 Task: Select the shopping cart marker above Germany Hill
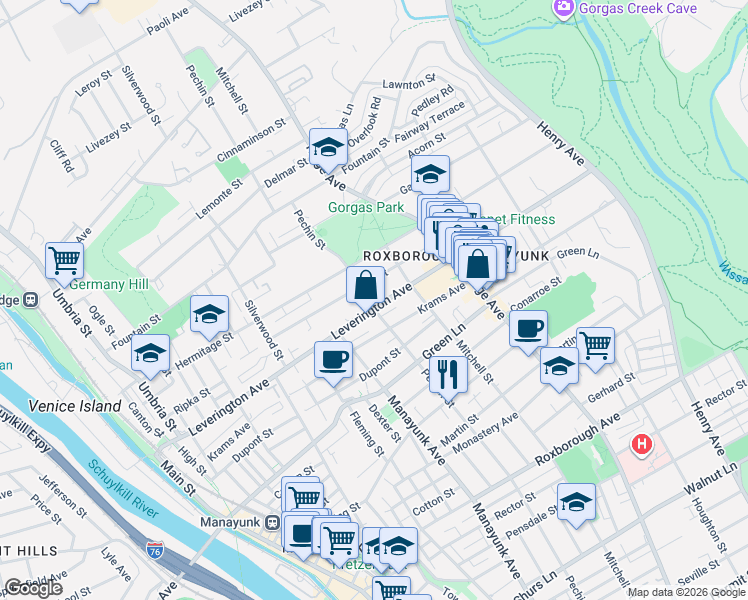pos(64,262)
